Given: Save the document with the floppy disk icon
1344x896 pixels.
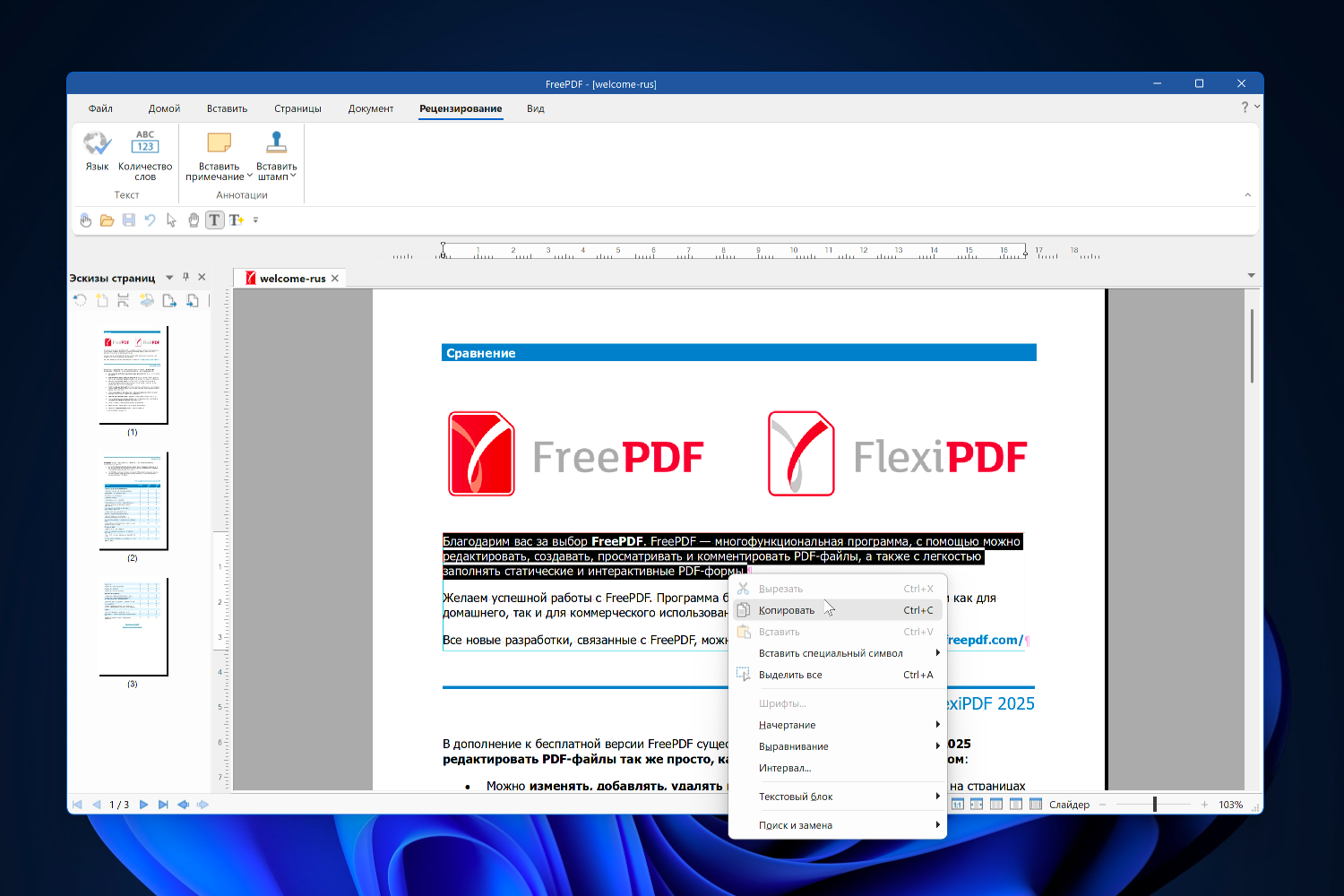Looking at the screenshot, I should [x=129, y=220].
